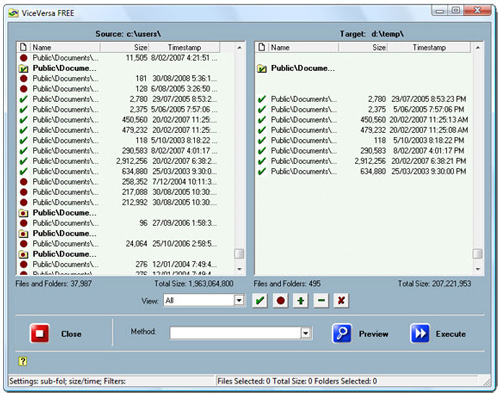
Task: Click the Timestamp column header in Target pane
Action: point(429,47)
